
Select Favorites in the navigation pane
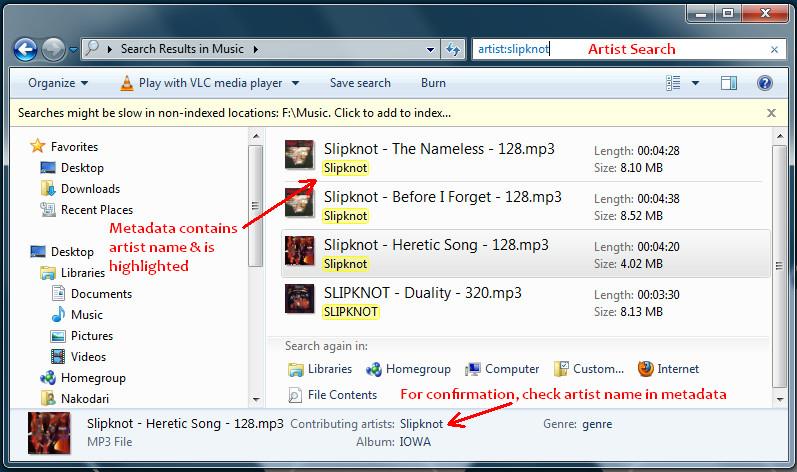(74, 147)
